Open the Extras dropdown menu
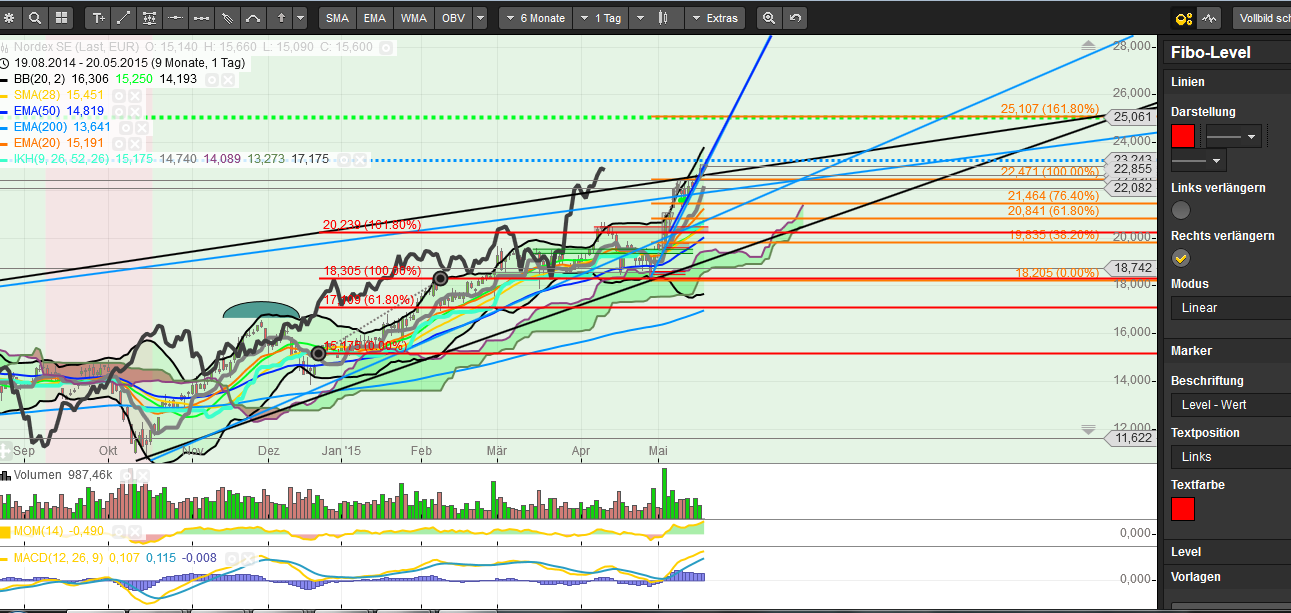The height and width of the screenshot is (613, 1291). coord(715,18)
